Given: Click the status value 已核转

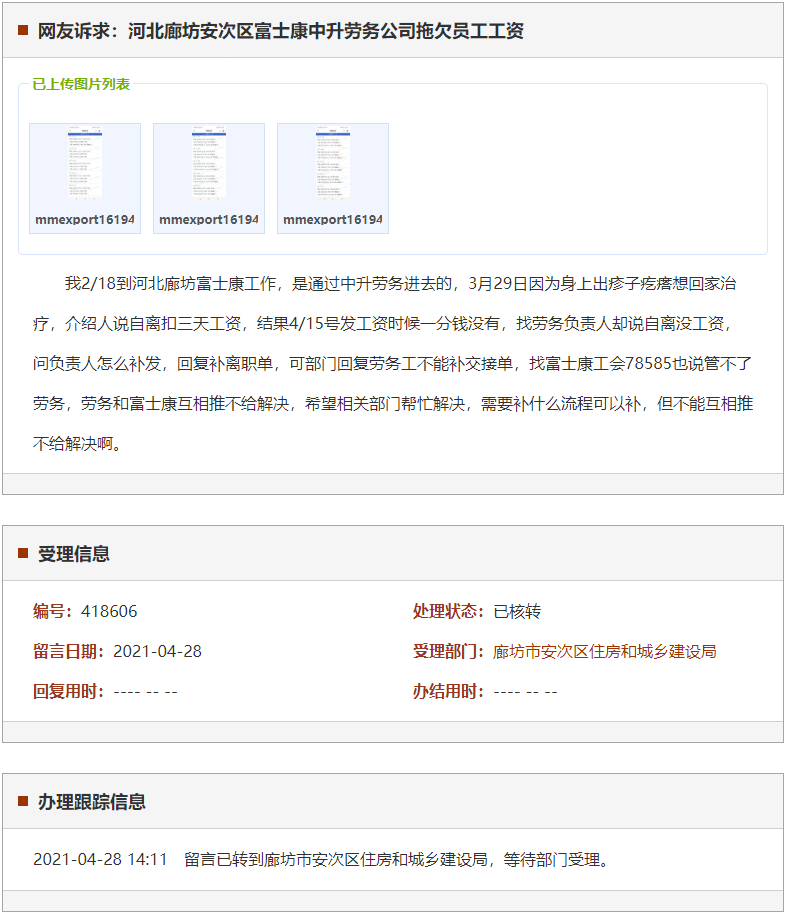Looking at the screenshot, I should [517, 611].
